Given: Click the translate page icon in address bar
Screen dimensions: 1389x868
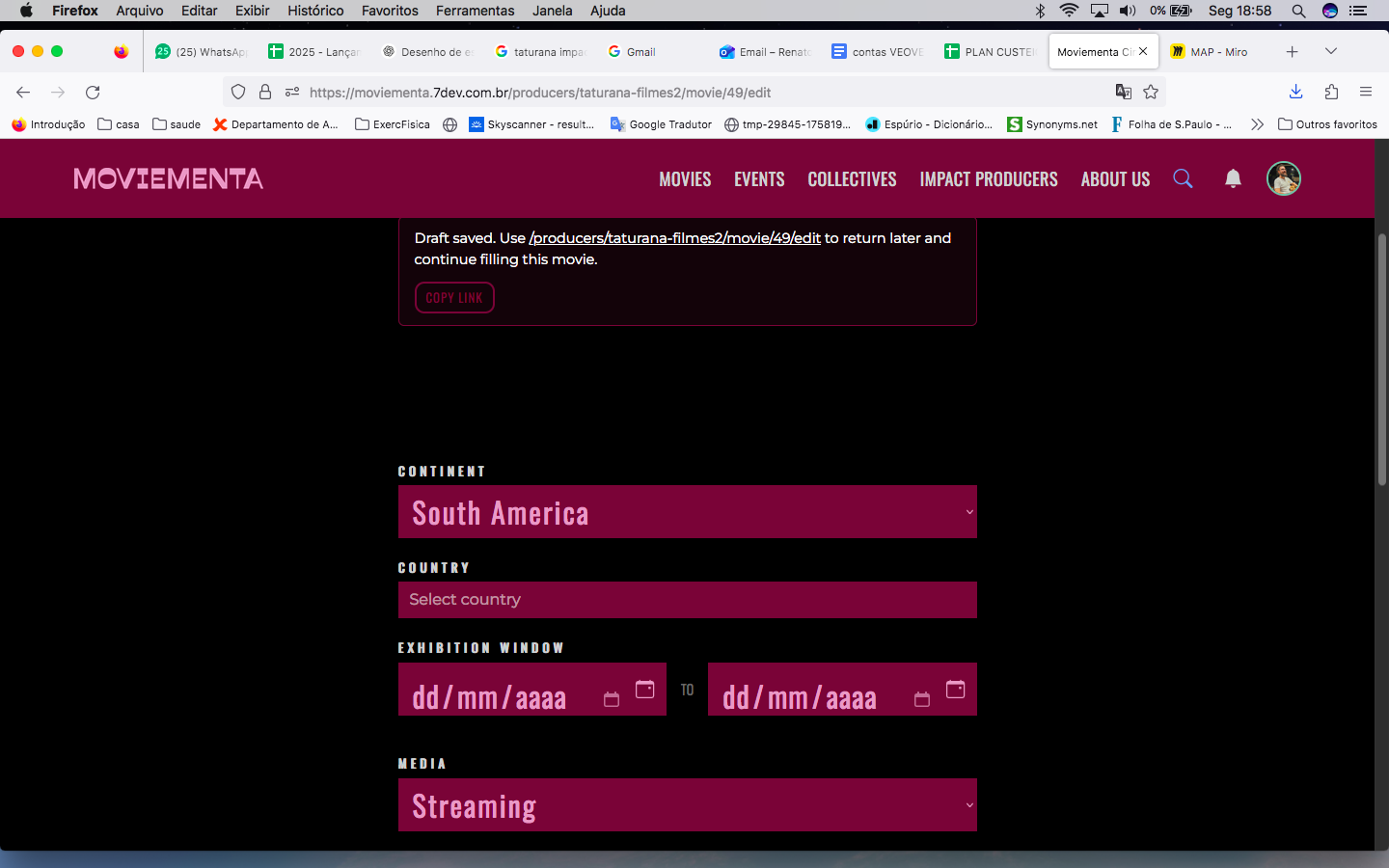Looking at the screenshot, I should coord(1123,93).
